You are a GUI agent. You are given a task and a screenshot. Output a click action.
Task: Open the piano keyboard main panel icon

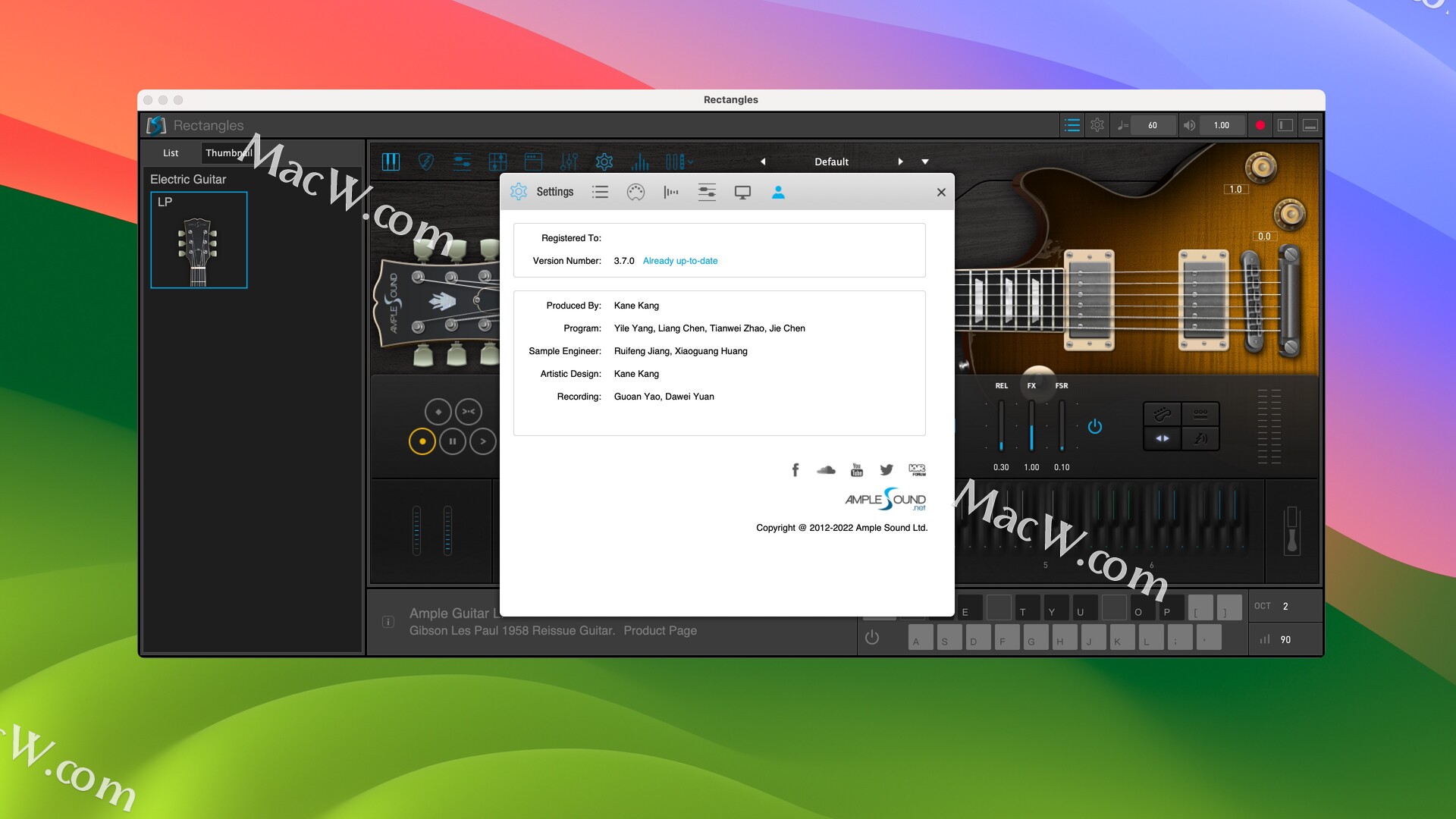coord(391,162)
